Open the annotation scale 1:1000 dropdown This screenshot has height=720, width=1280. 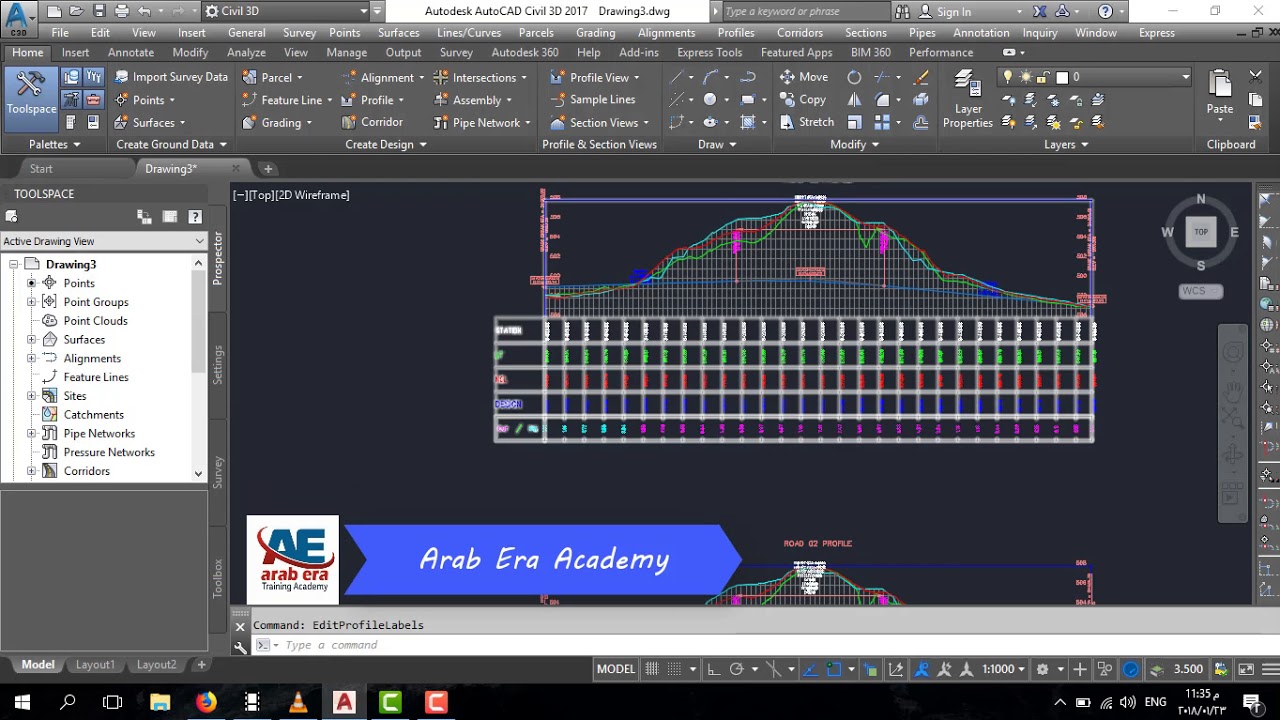pos(1002,669)
